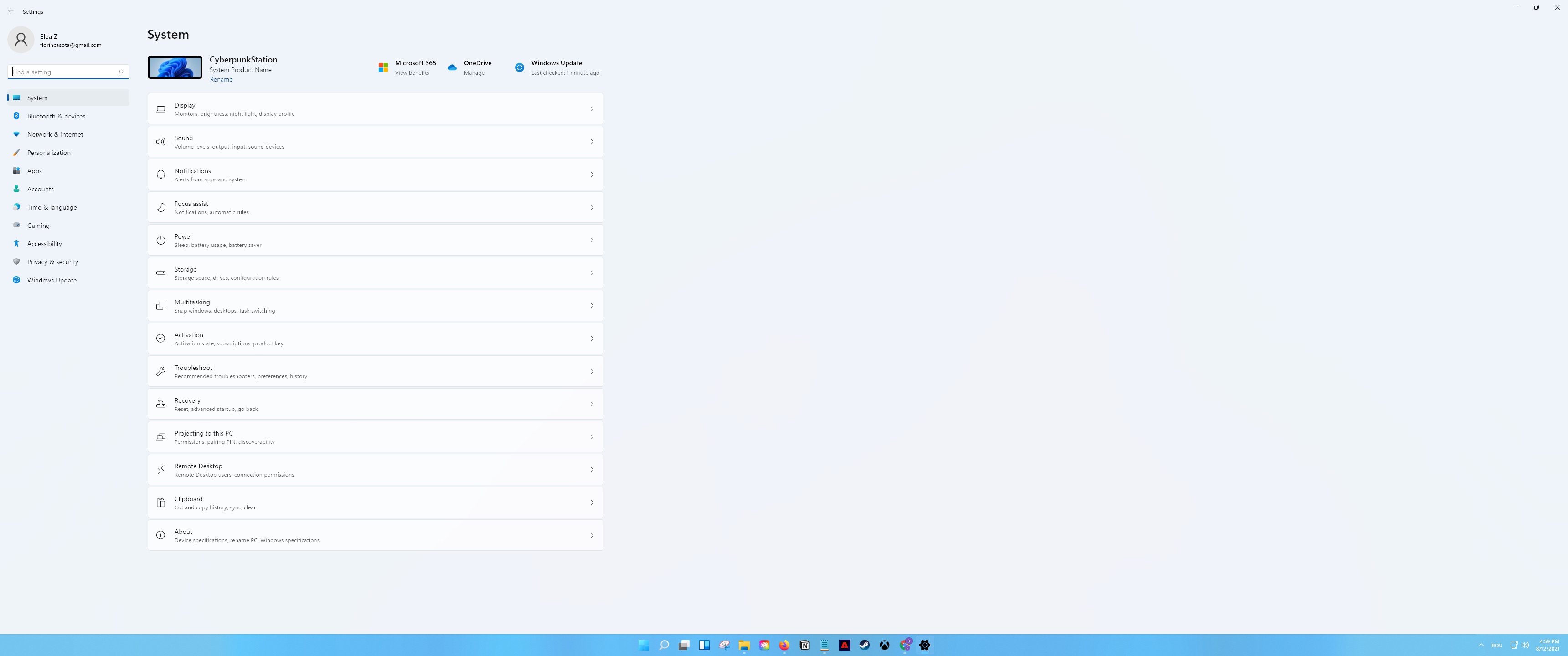Click Windows Update sync icon in header
Viewport: 1568px width, 656px height.
click(519, 67)
